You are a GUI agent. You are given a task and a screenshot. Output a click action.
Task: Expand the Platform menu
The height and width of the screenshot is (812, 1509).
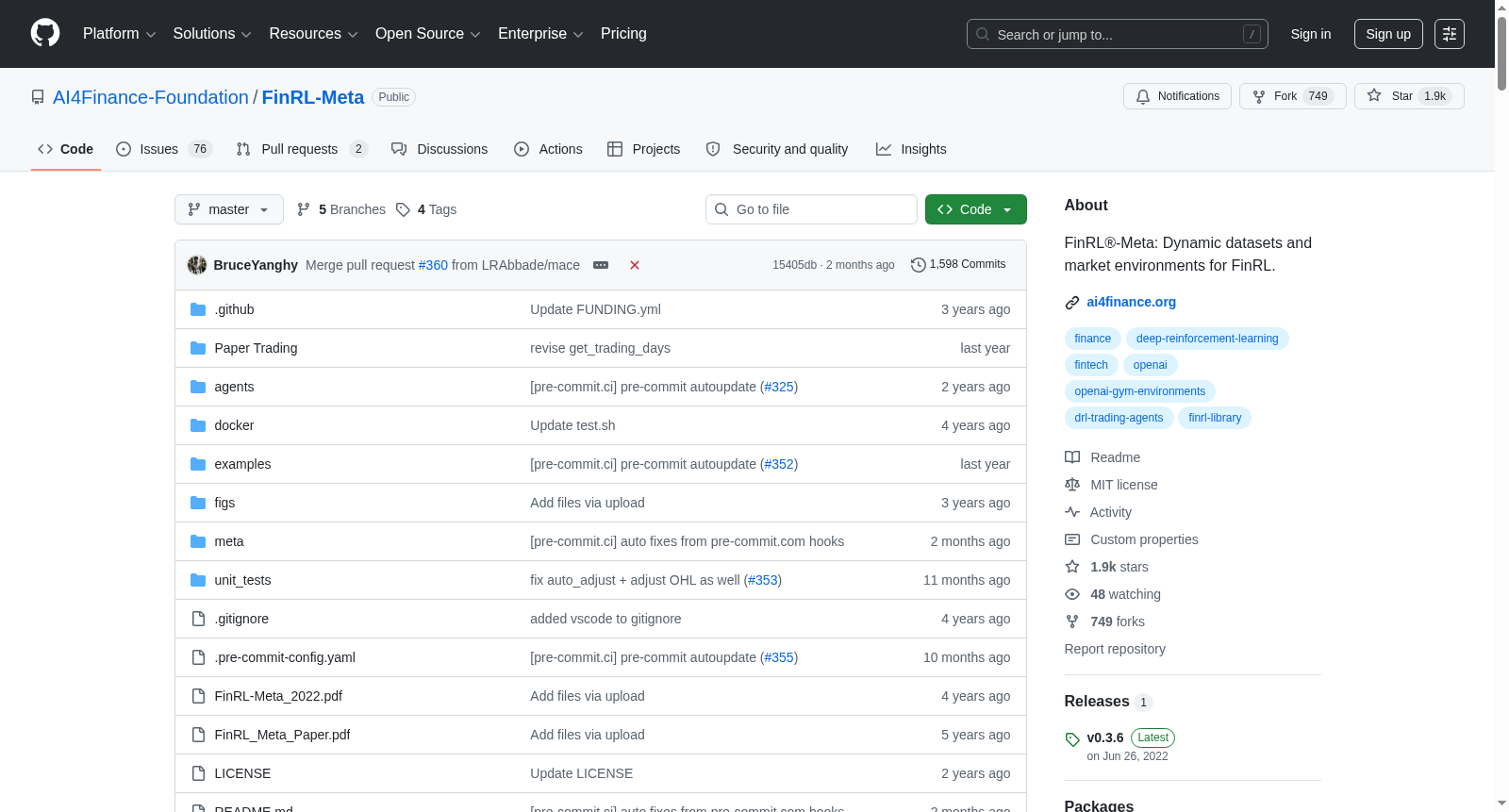click(x=120, y=34)
